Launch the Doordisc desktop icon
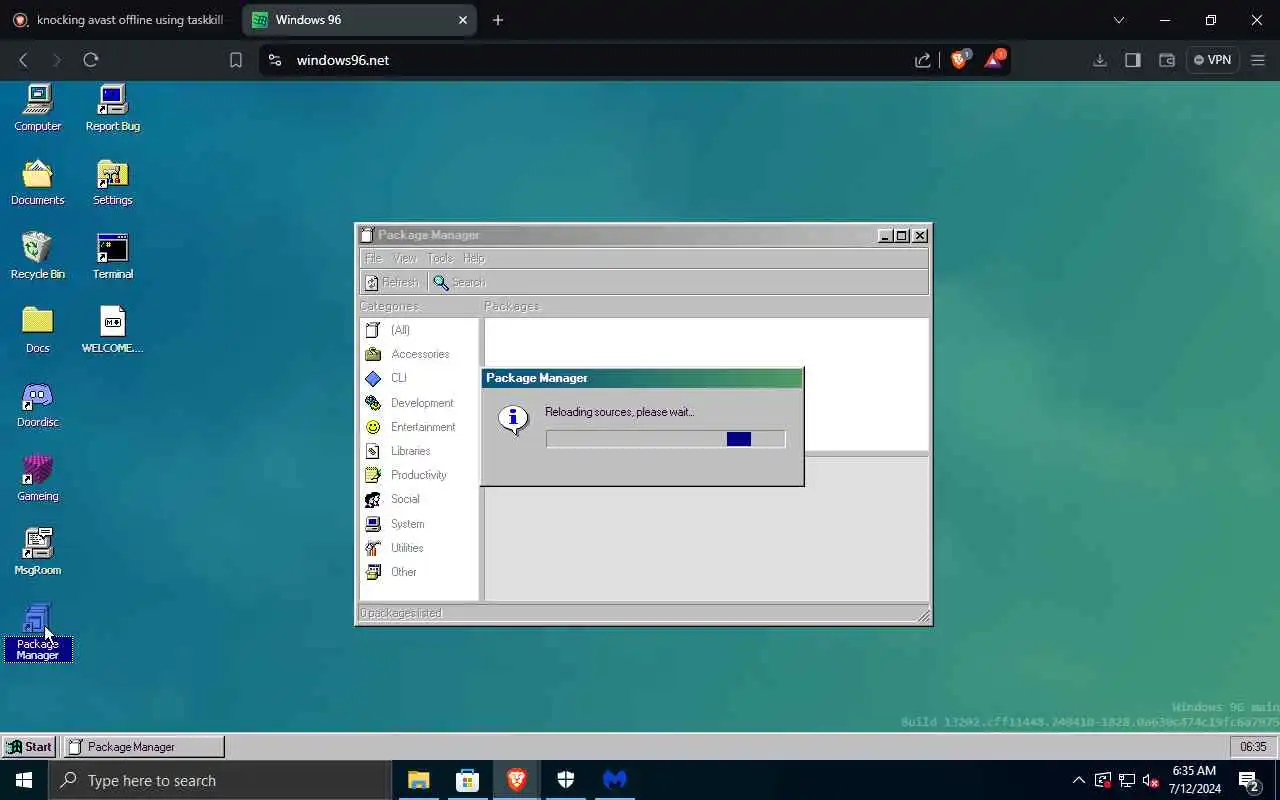 tap(38, 404)
